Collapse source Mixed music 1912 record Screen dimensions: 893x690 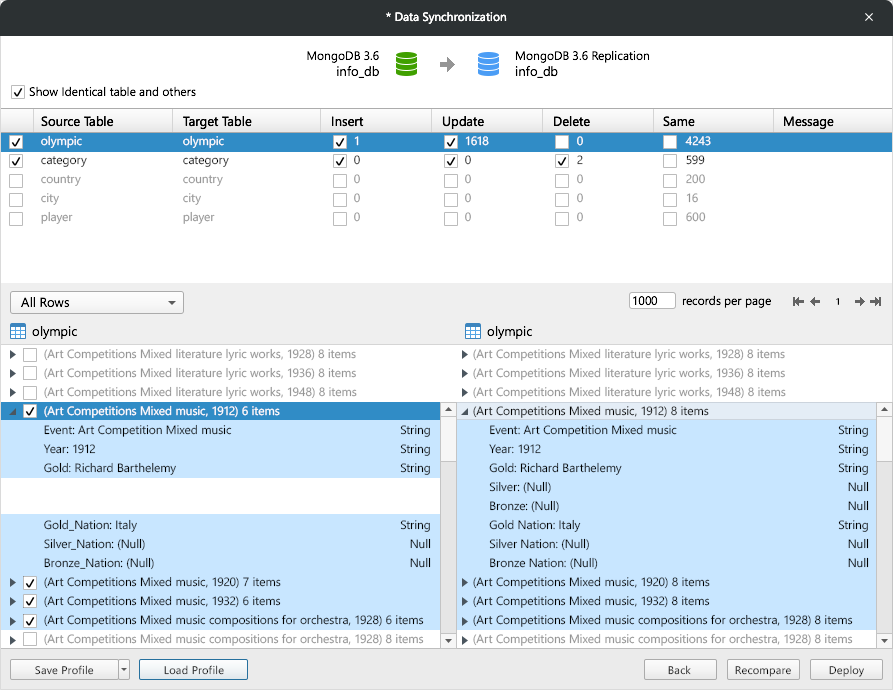click(13, 412)
